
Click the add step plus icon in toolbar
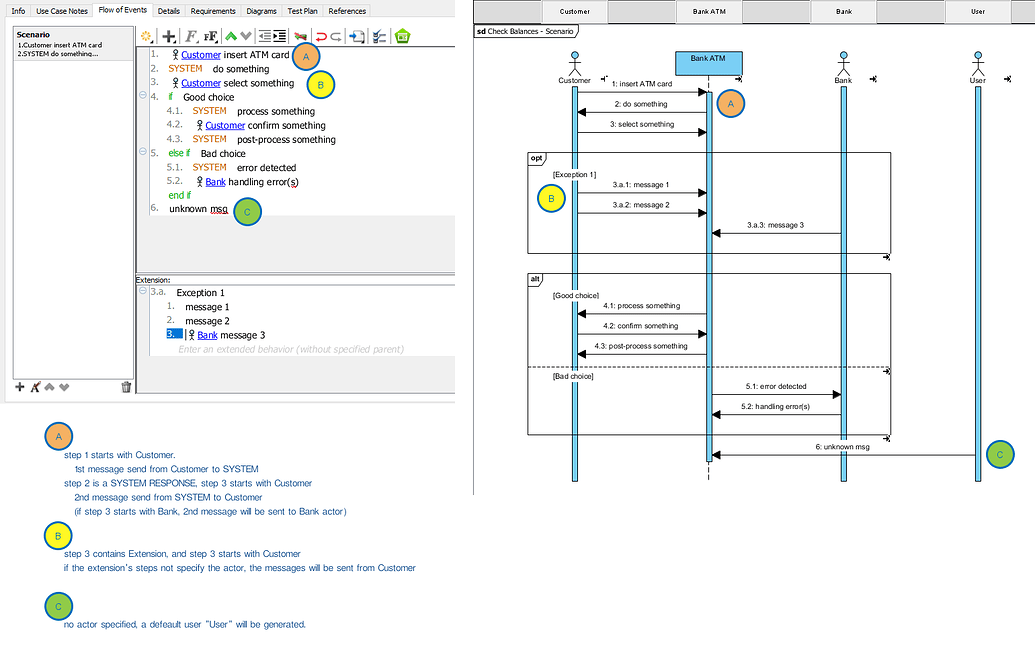coord(169,36)
